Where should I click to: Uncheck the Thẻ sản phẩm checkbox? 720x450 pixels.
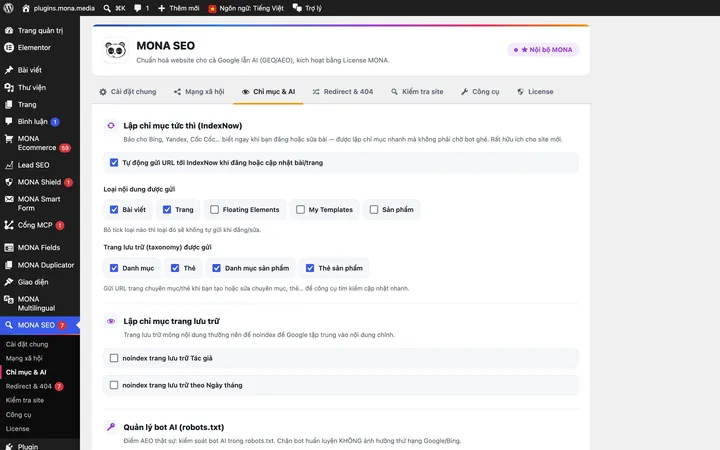tap(310, 268)
